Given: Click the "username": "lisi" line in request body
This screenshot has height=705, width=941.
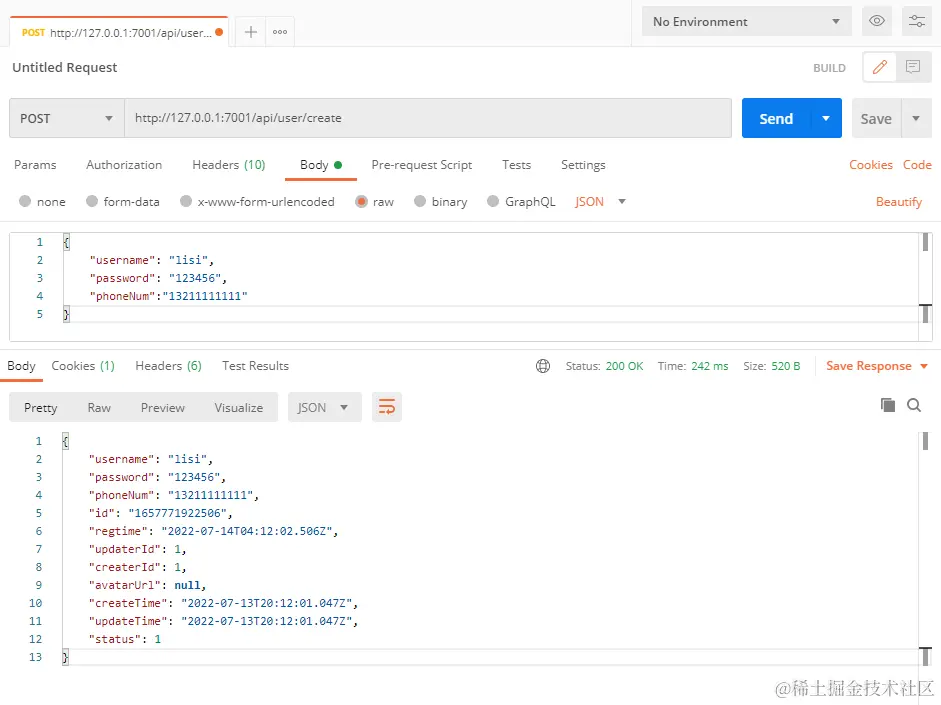Looking at the screenshot, I should click(151, 260).
